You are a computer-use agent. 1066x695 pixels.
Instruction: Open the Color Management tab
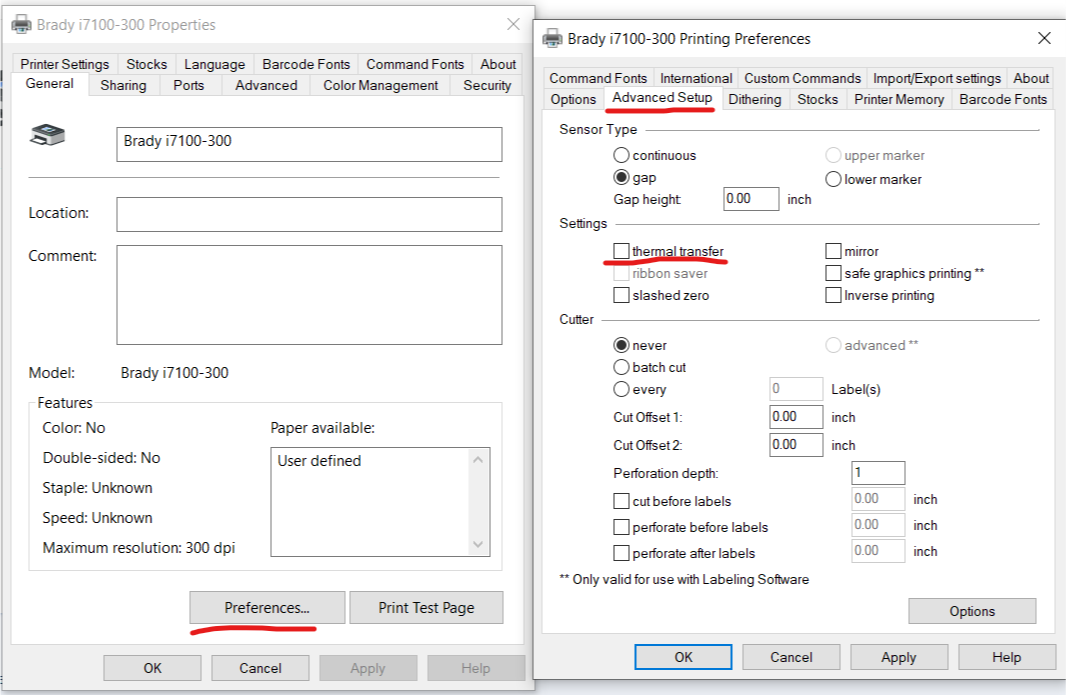tap(380, 85)
